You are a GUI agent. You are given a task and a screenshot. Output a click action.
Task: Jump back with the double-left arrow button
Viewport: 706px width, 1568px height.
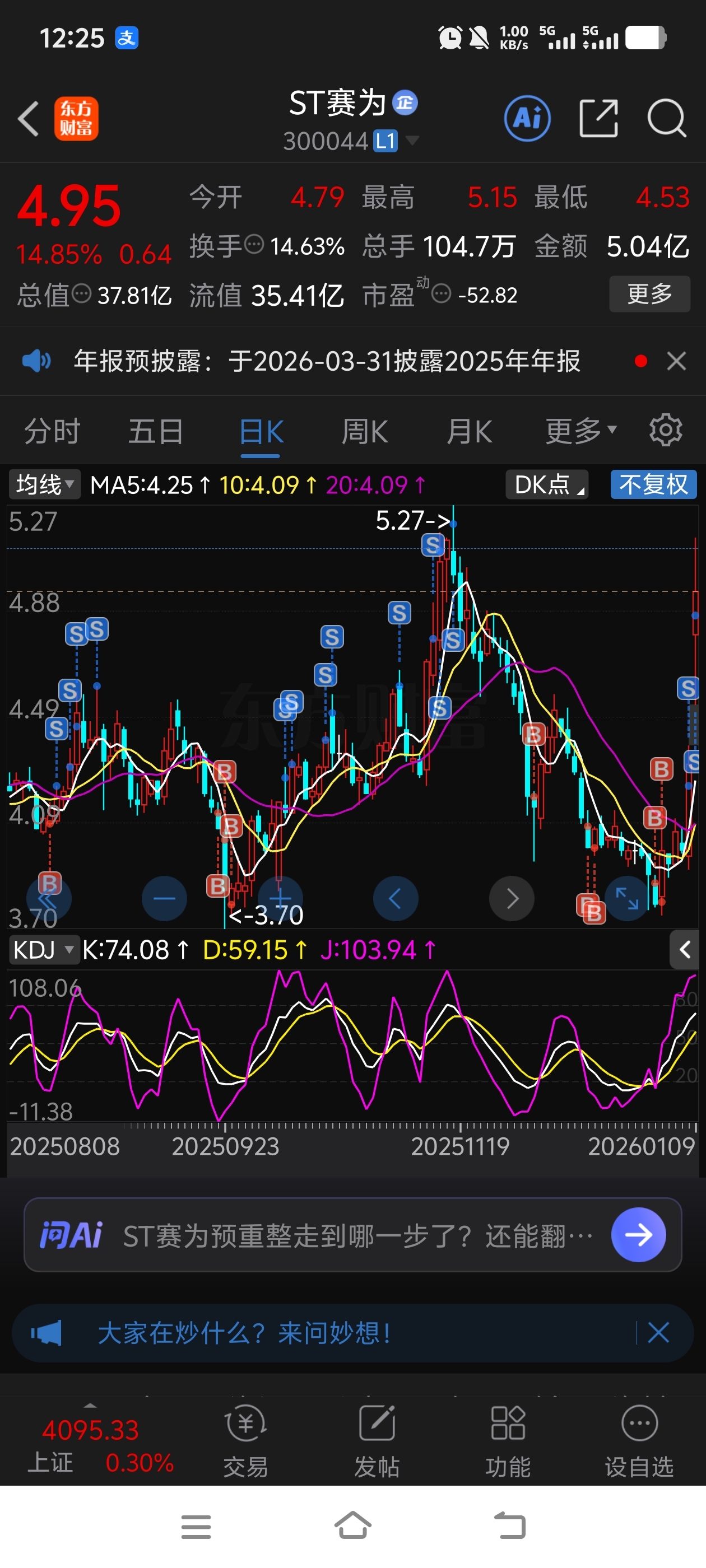pyautogui.click(x=48, y=898)
